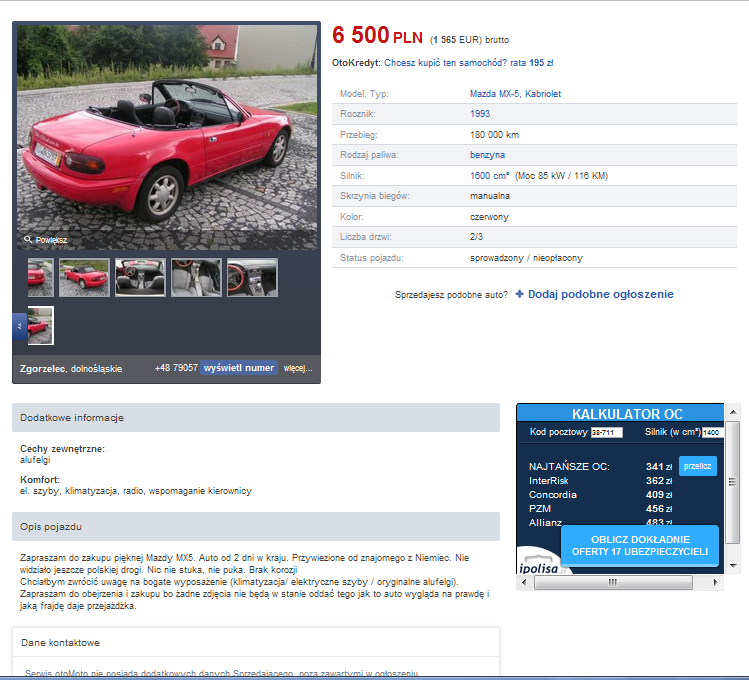Screen dimensions: 749x680
Task: Click the czerwony colour value
Action: pyautogui.click(x=489, y=217)
